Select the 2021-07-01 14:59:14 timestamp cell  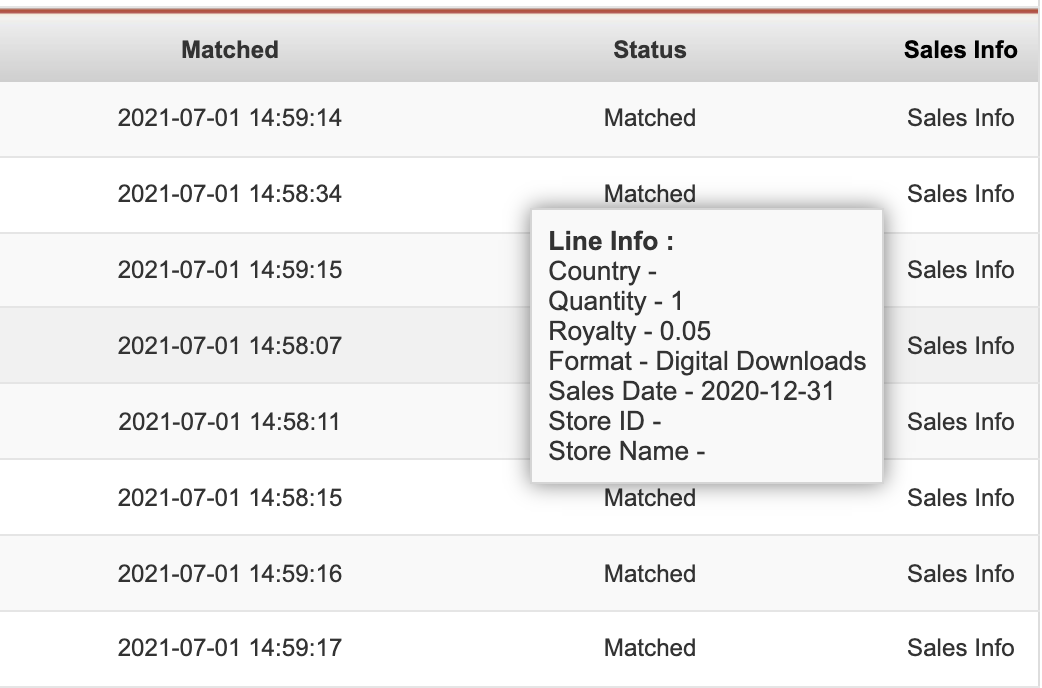click(230, 118)
